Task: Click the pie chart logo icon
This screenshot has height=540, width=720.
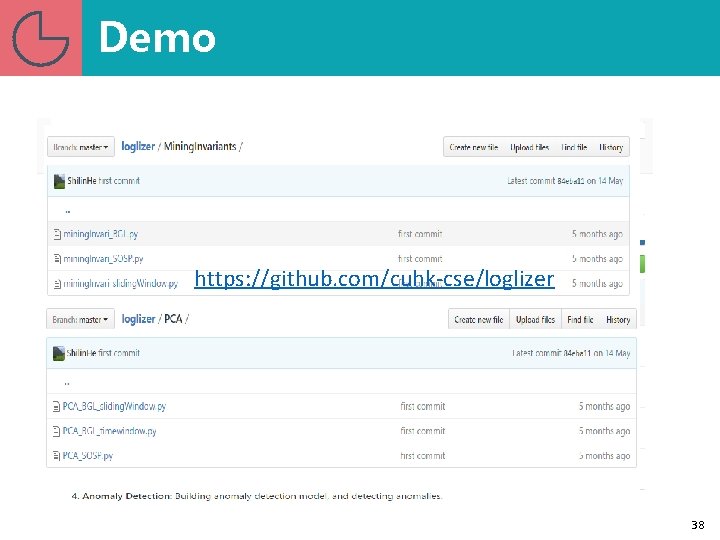Action: point(40,39)
